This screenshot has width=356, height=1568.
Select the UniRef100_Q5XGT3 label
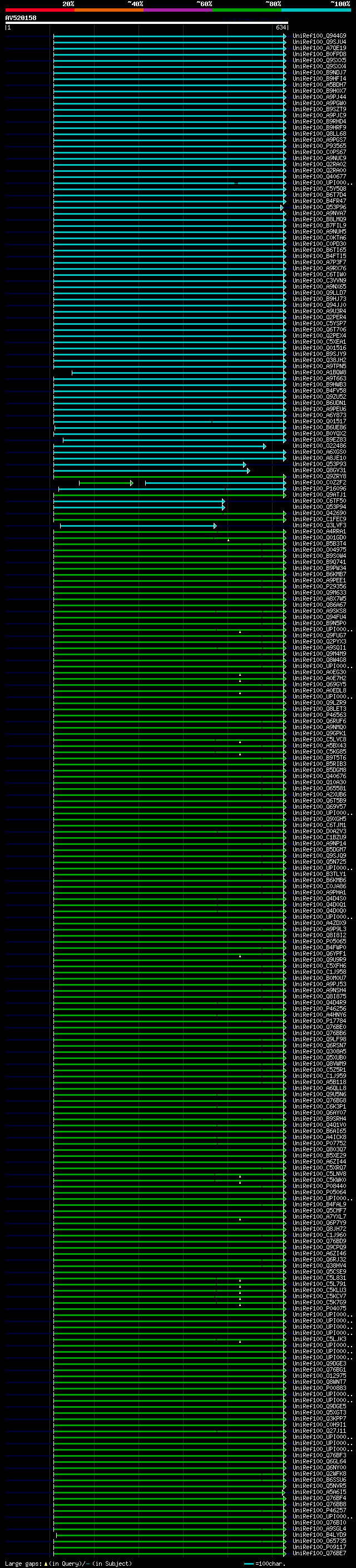(x=319, y=1413)
